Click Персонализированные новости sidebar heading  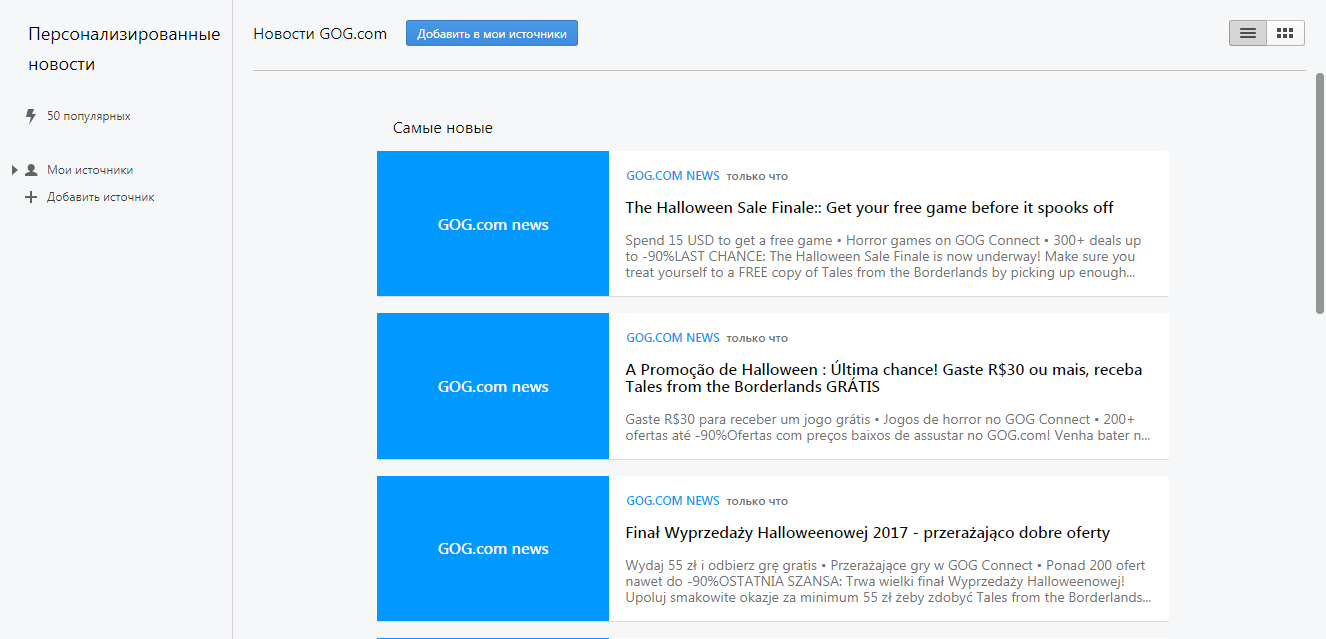124,49
